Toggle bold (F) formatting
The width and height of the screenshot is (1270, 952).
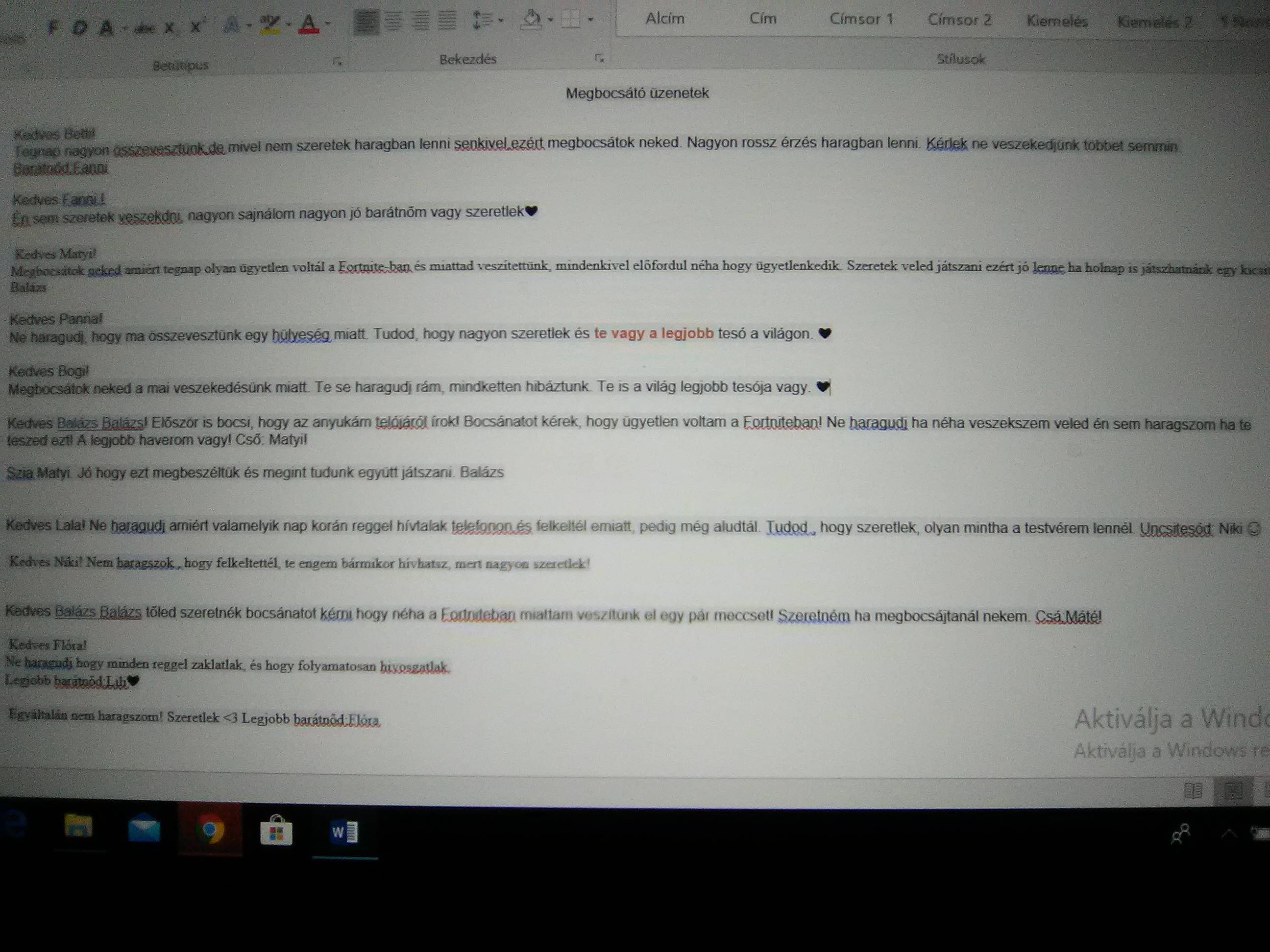pos(53,27)
